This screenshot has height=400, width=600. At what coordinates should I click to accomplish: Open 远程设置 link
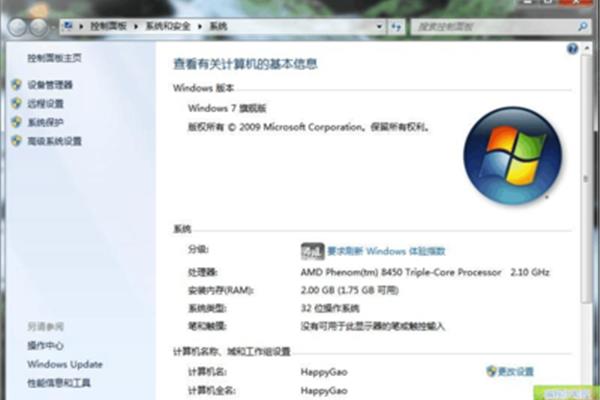[x=45, y=103]
